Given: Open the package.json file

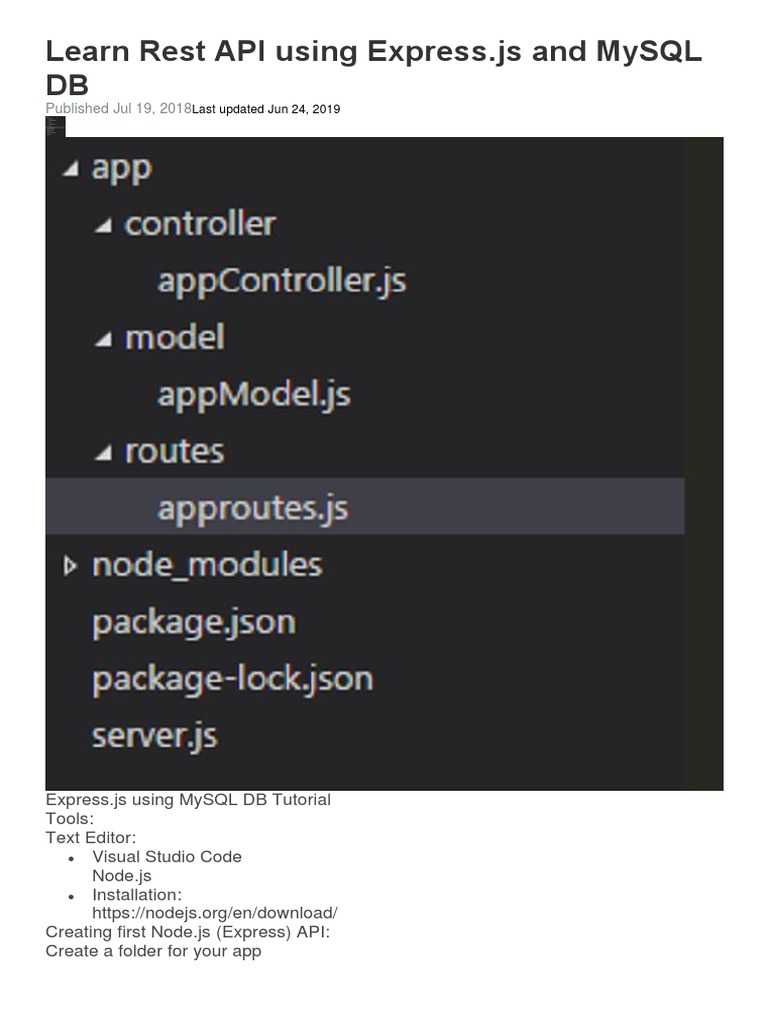Looking at the screenshot, I should click(193, 623).
